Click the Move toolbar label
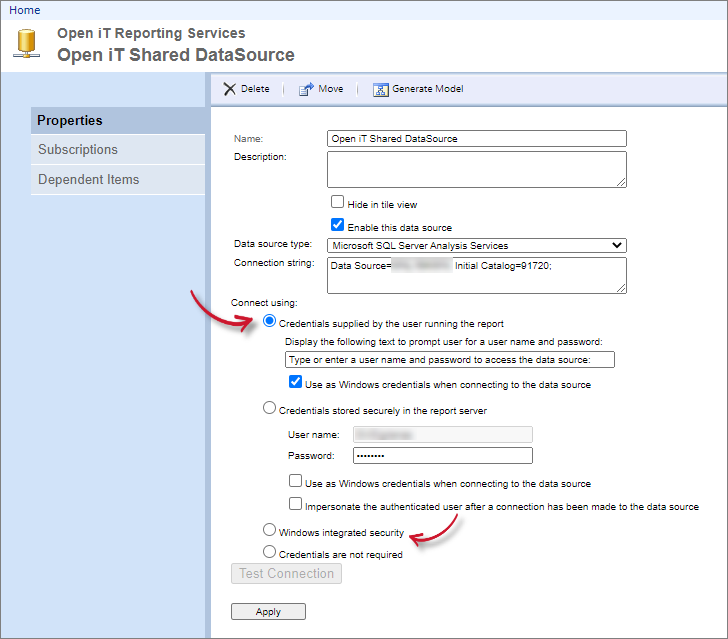Screen dimensions: 728x639 [x=331, y=89]
